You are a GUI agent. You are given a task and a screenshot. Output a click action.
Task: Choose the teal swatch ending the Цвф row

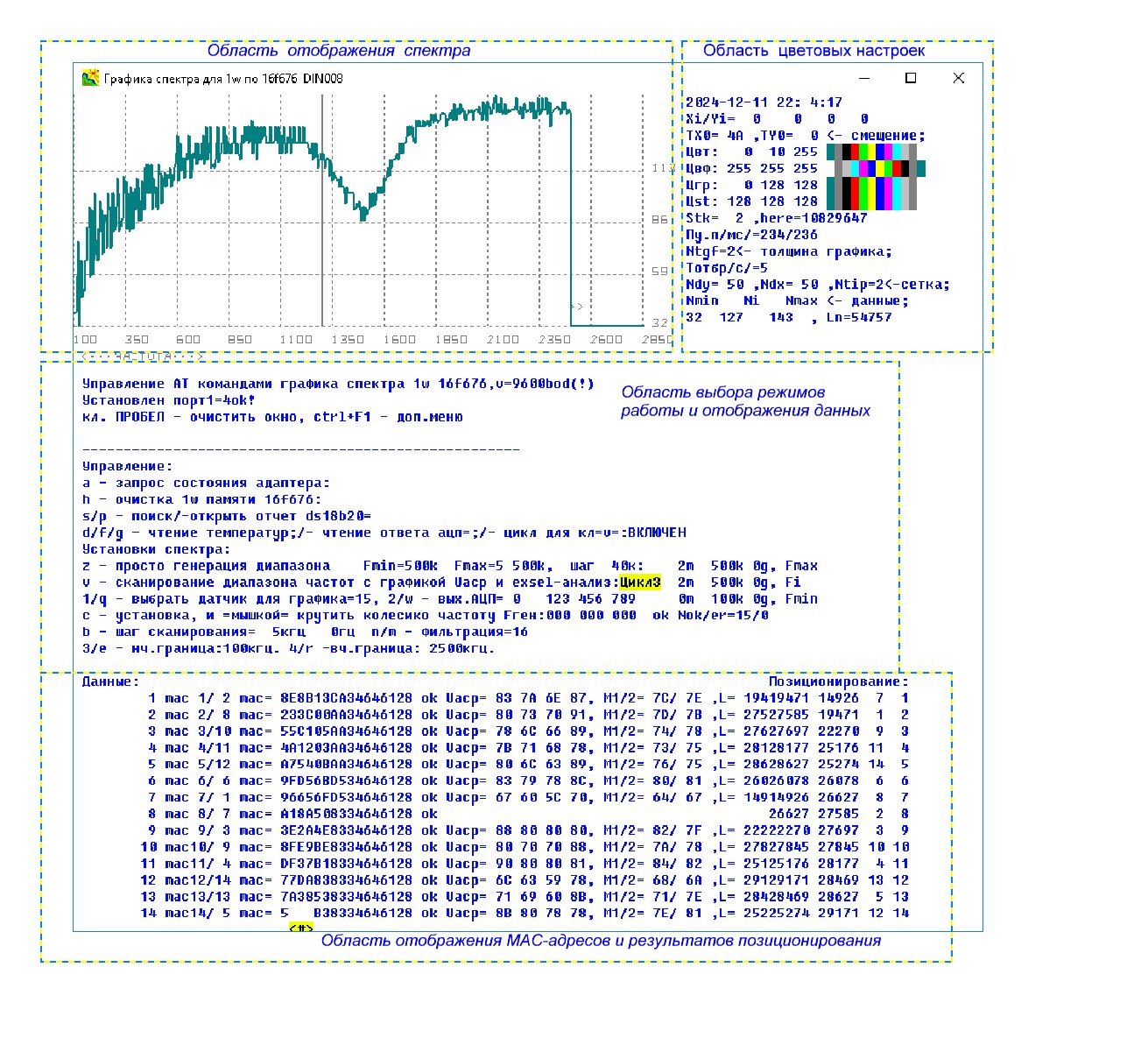(921, 168)
